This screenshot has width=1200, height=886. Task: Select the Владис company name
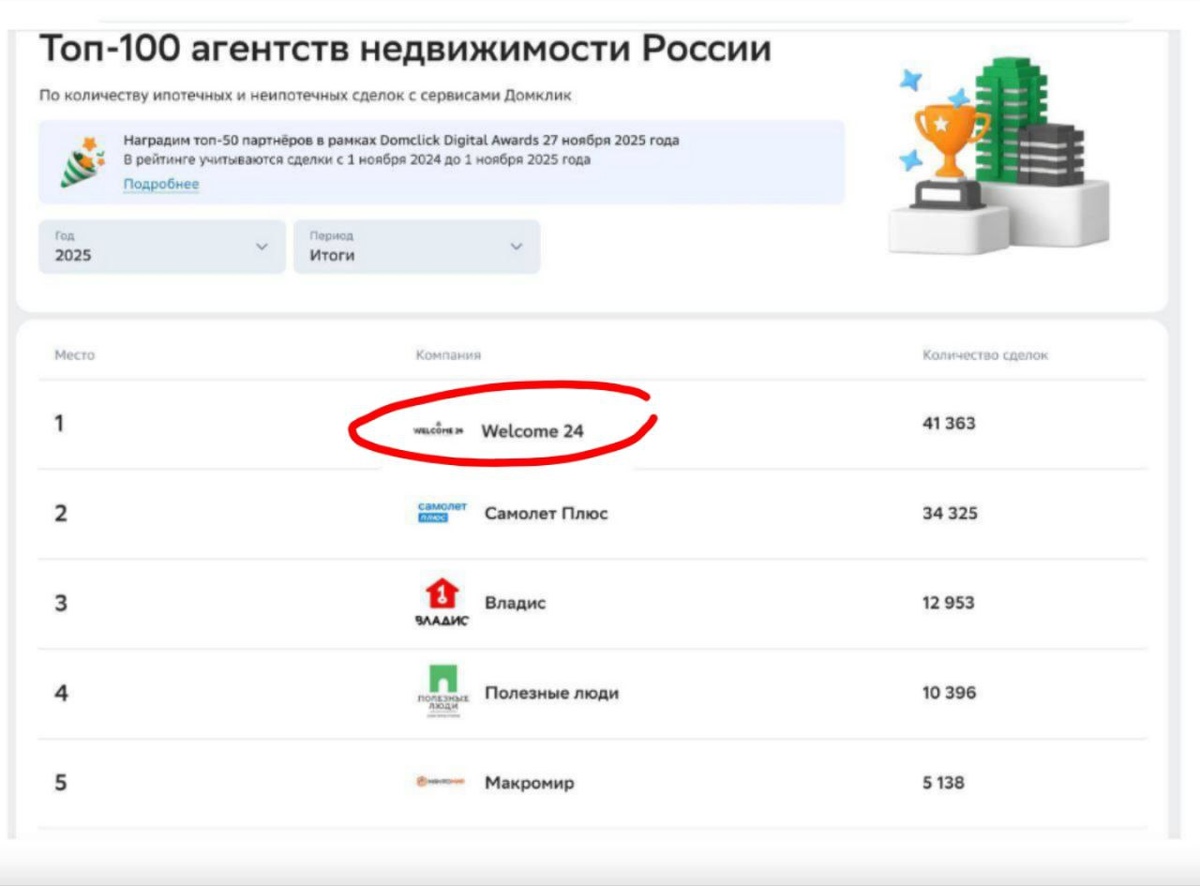(515, 603)
